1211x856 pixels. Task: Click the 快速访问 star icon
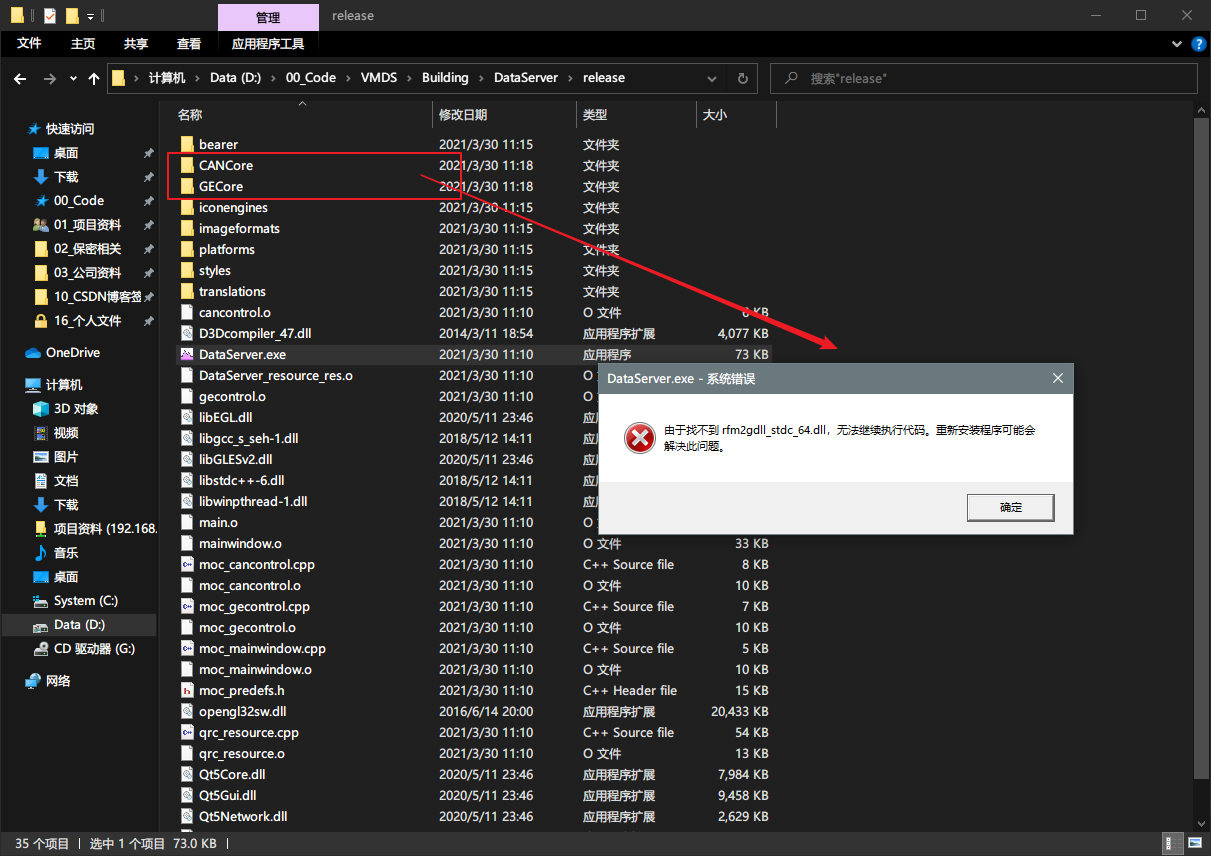point(34,128)
